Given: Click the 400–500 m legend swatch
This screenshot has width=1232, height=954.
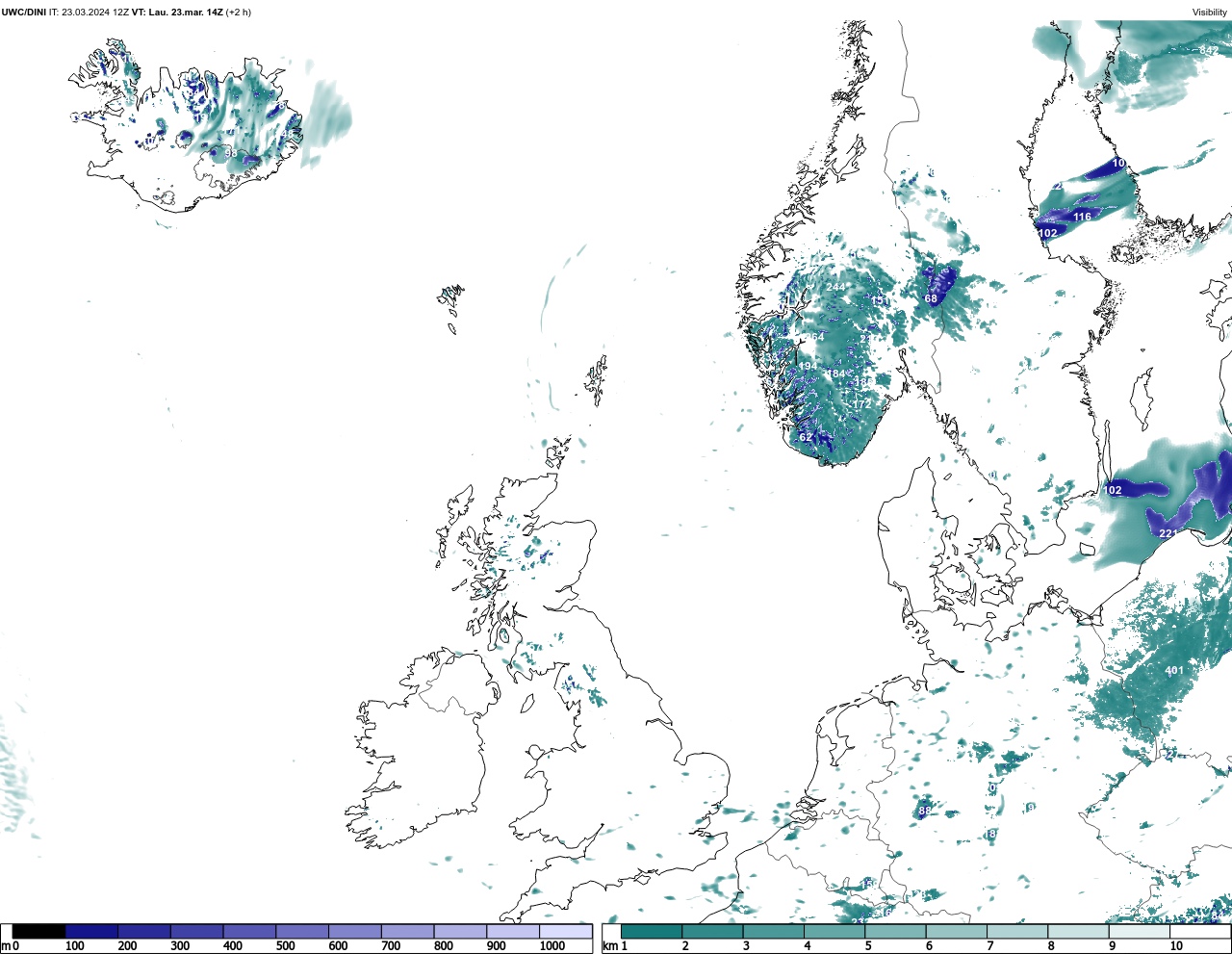Looking at the screenshot, I should pos(249,931).
